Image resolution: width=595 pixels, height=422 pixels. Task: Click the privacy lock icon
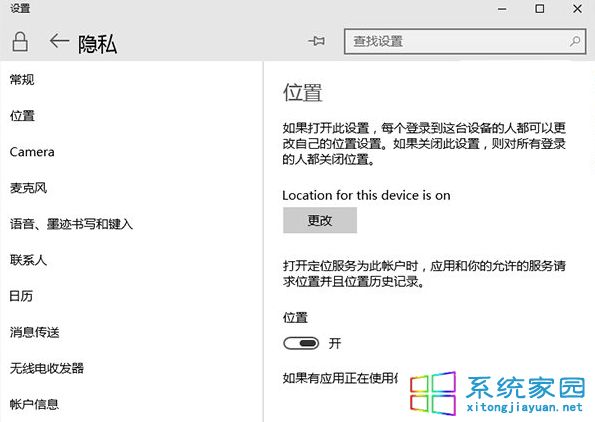click(x=20, y=41)
